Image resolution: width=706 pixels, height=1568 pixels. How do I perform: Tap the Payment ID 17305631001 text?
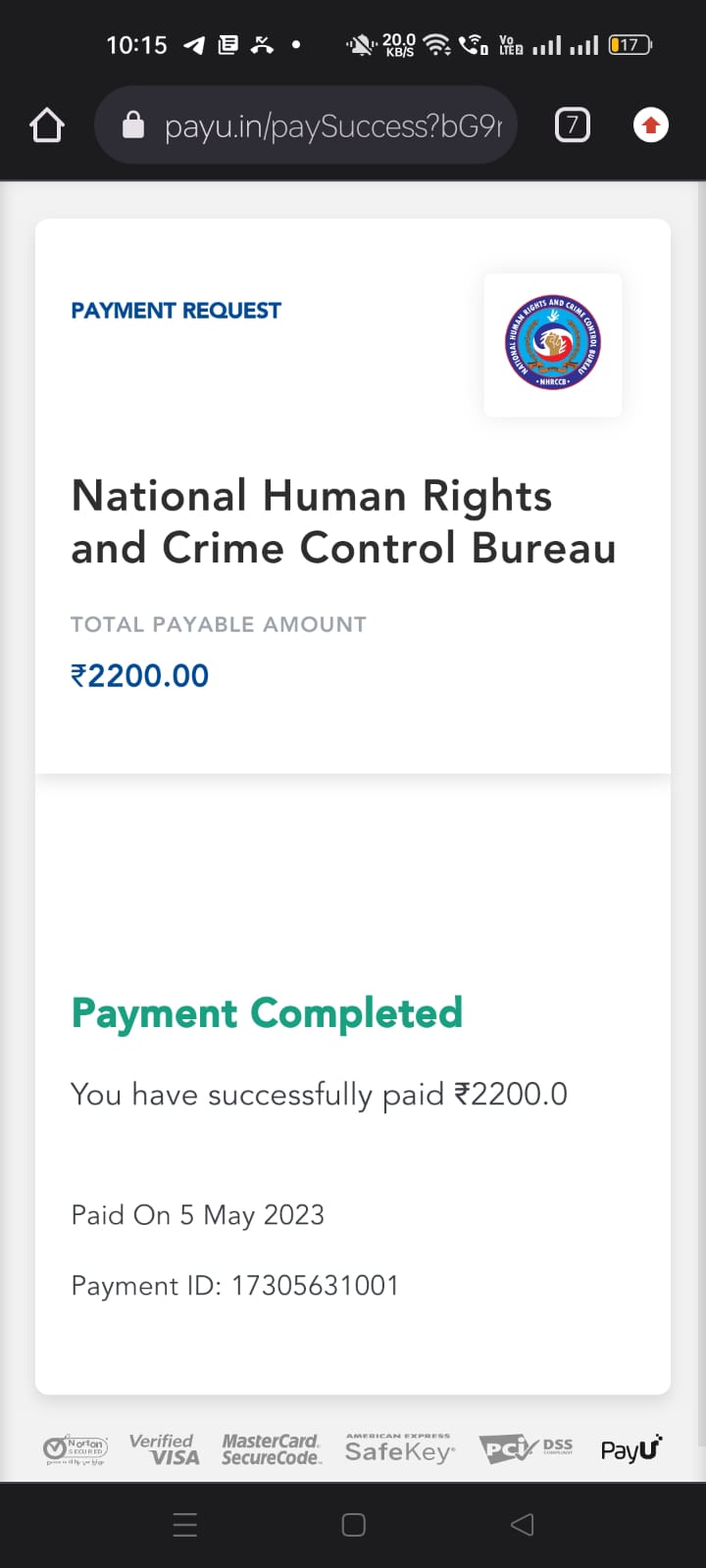click(x=235, y=1286)
